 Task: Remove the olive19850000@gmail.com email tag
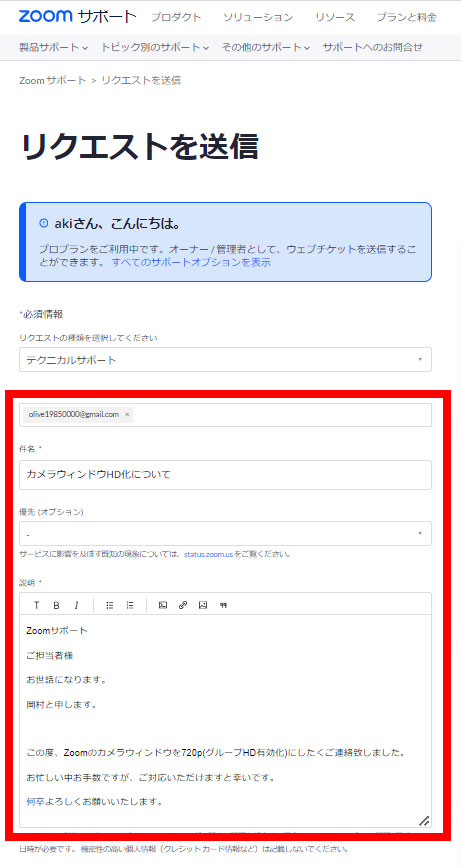[x=127, y=414]
